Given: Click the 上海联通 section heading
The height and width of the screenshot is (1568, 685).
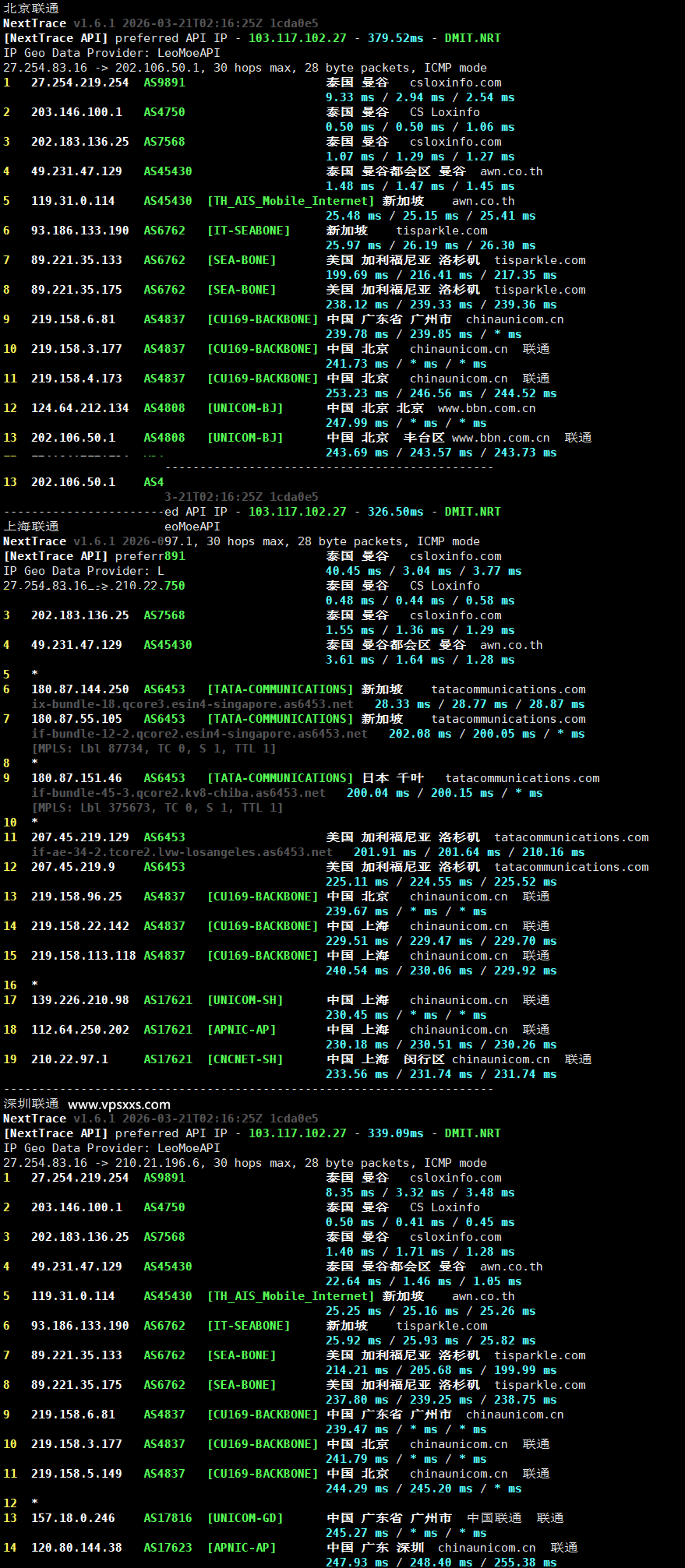Looking at the screenshot, I should point(31,527).
